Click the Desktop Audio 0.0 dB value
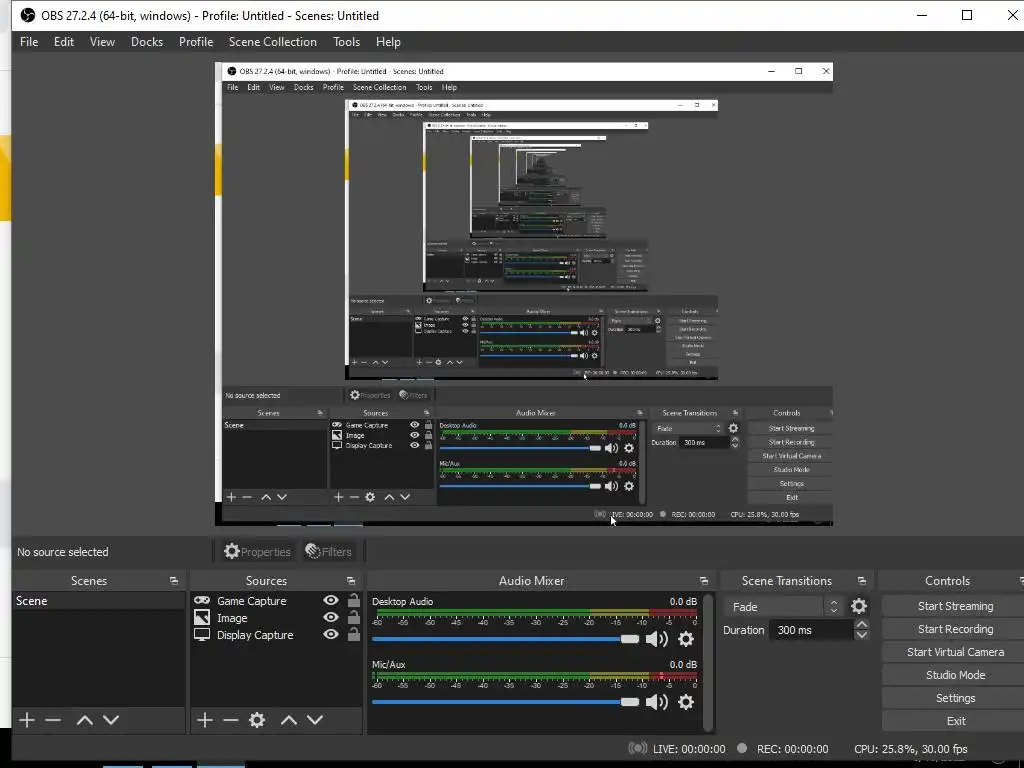The height and width of the screenshot is (768, 1024). click(x=682, y=601)
